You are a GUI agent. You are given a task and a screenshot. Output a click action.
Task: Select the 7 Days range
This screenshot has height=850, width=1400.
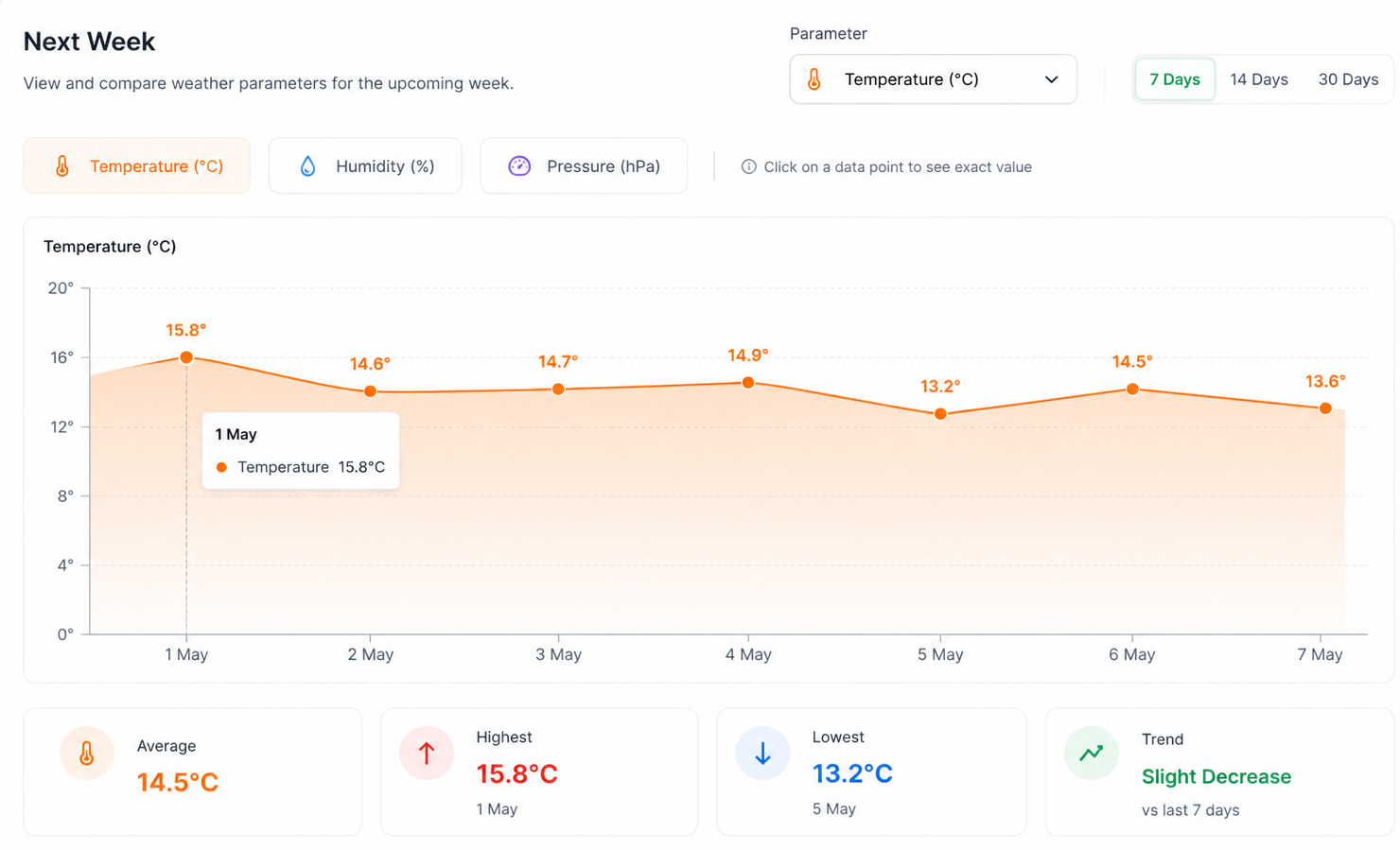pyautogui.click(x=1175, y=79)
